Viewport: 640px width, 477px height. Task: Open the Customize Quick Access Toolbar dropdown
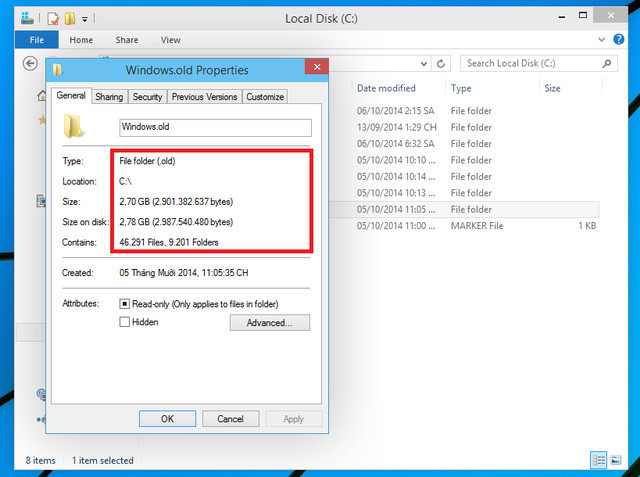[x=84, y=19]
